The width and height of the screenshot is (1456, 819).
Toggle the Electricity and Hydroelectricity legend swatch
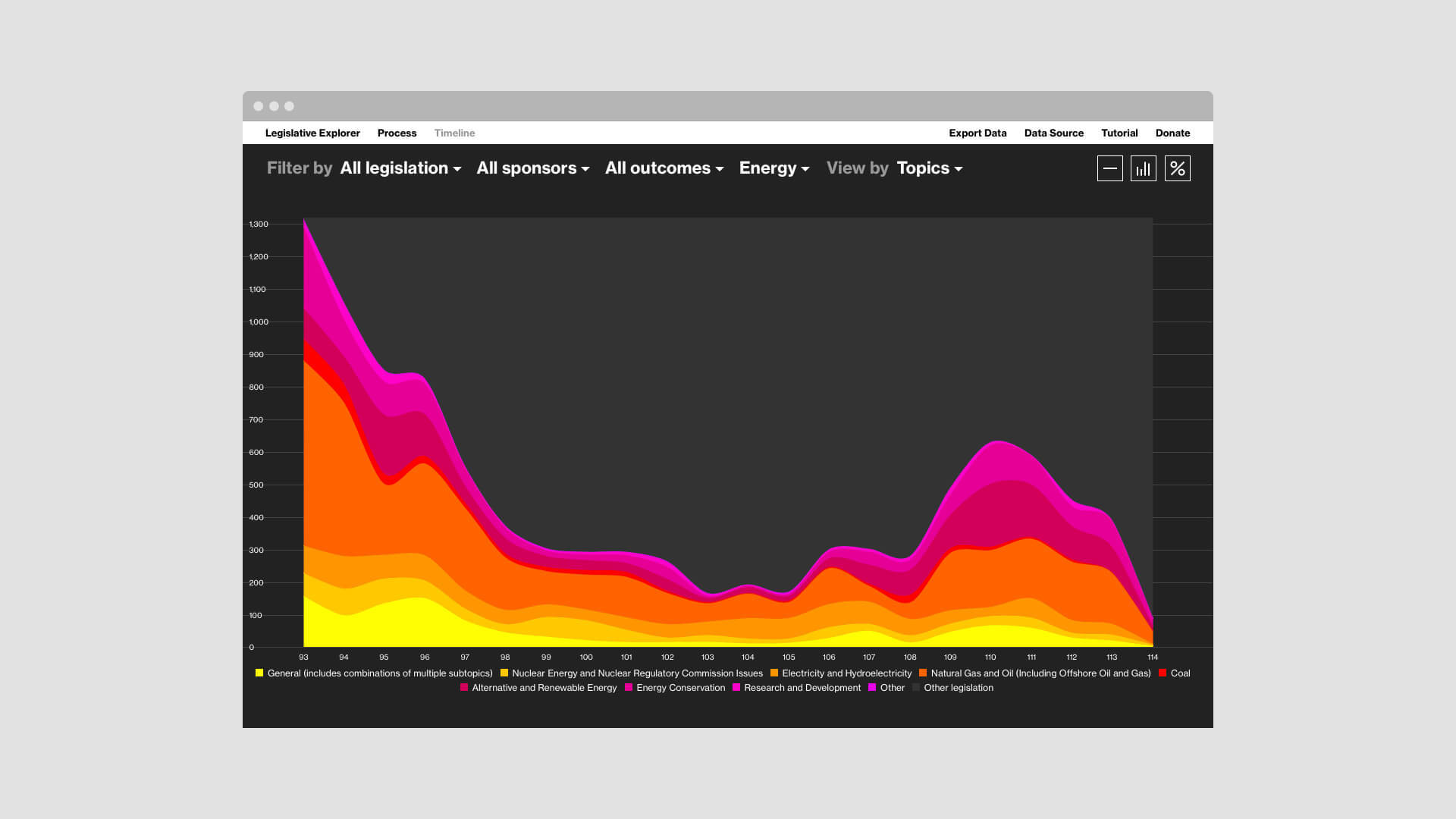coord(774,673)
